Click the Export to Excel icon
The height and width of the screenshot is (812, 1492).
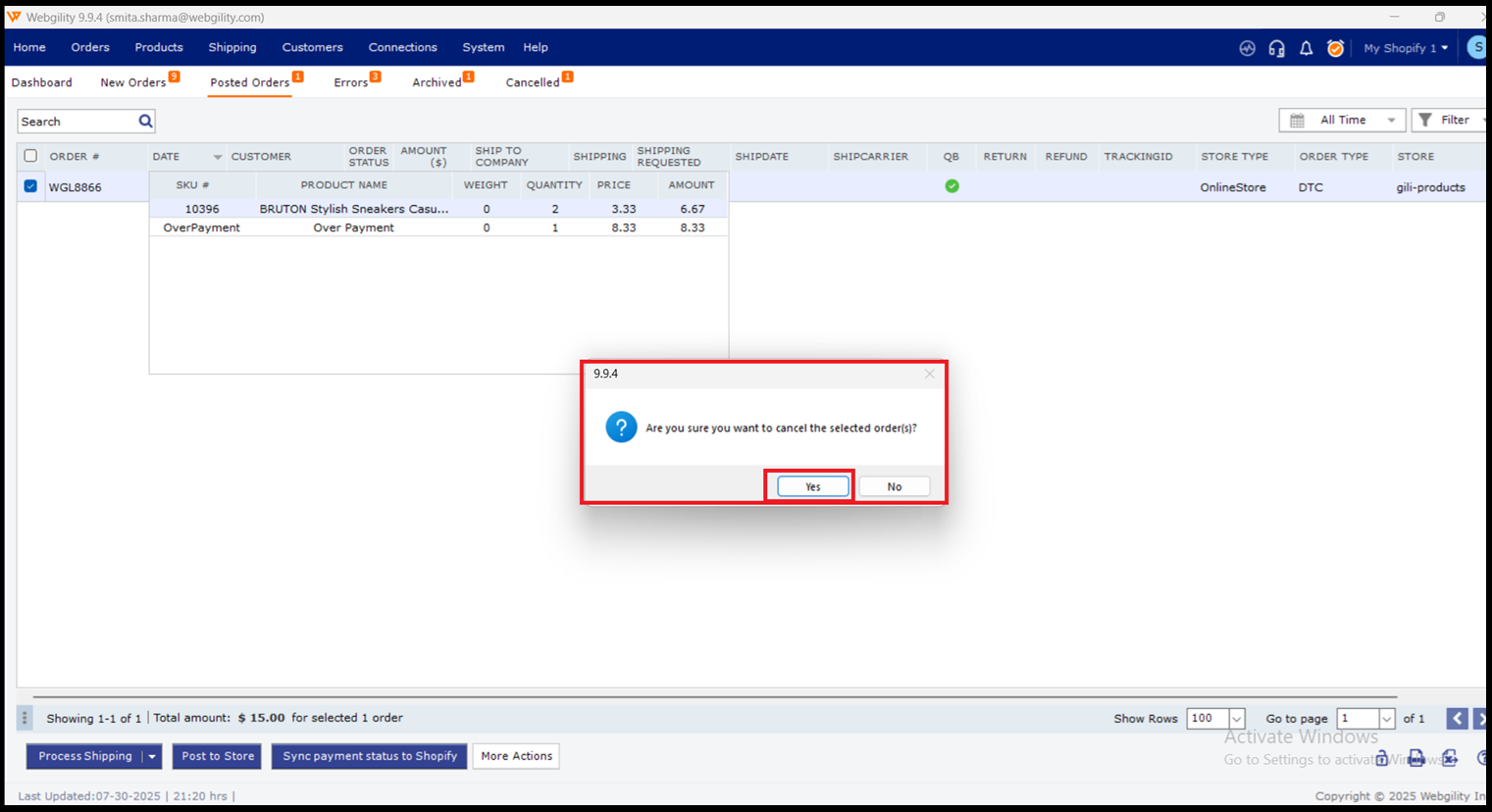pyautogui.click(x=1450, y=757)
